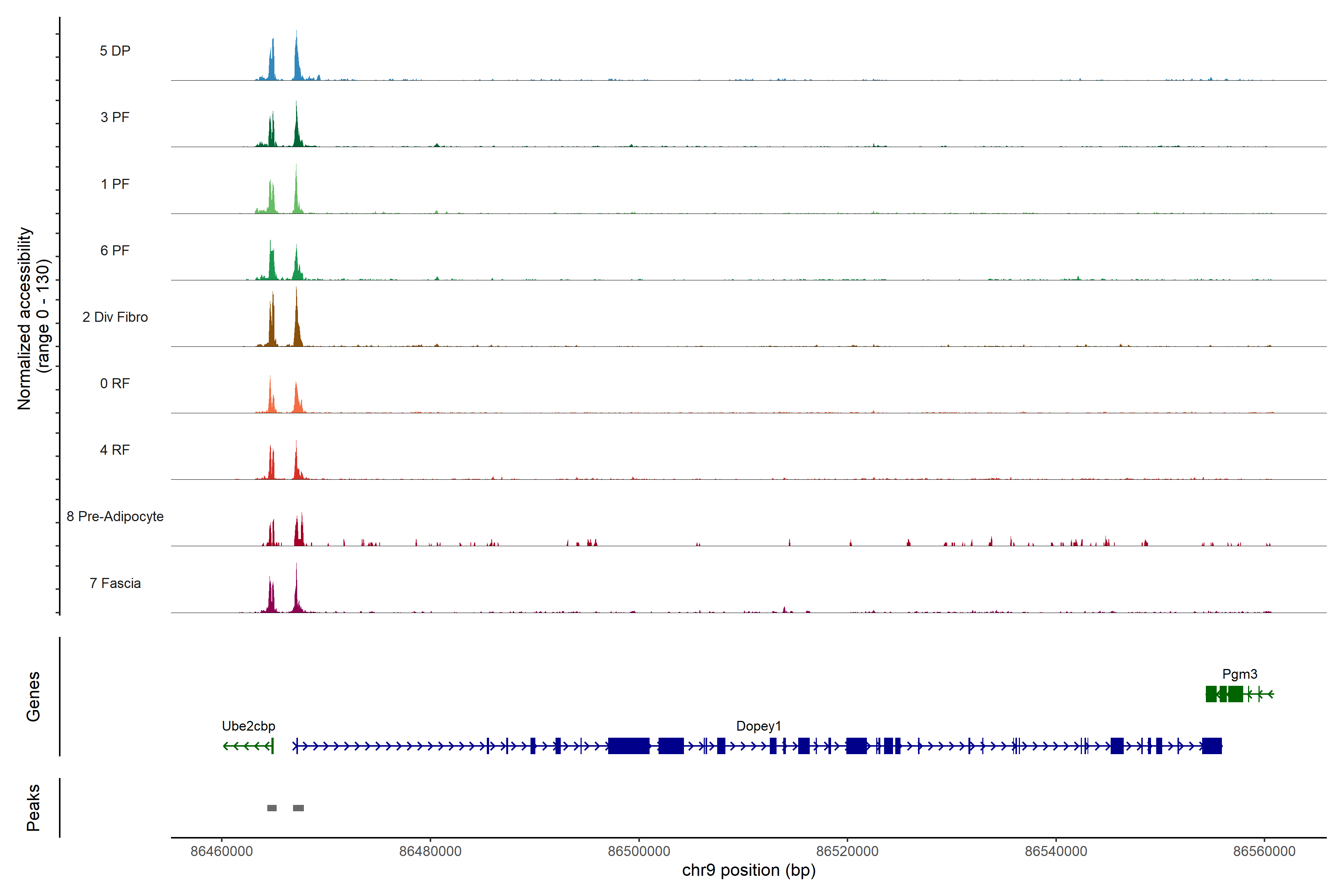The width and height of the screenshot is (1344, 896).
Task: Click the 7 Fascia track label
Action: (x=115, y=584)
